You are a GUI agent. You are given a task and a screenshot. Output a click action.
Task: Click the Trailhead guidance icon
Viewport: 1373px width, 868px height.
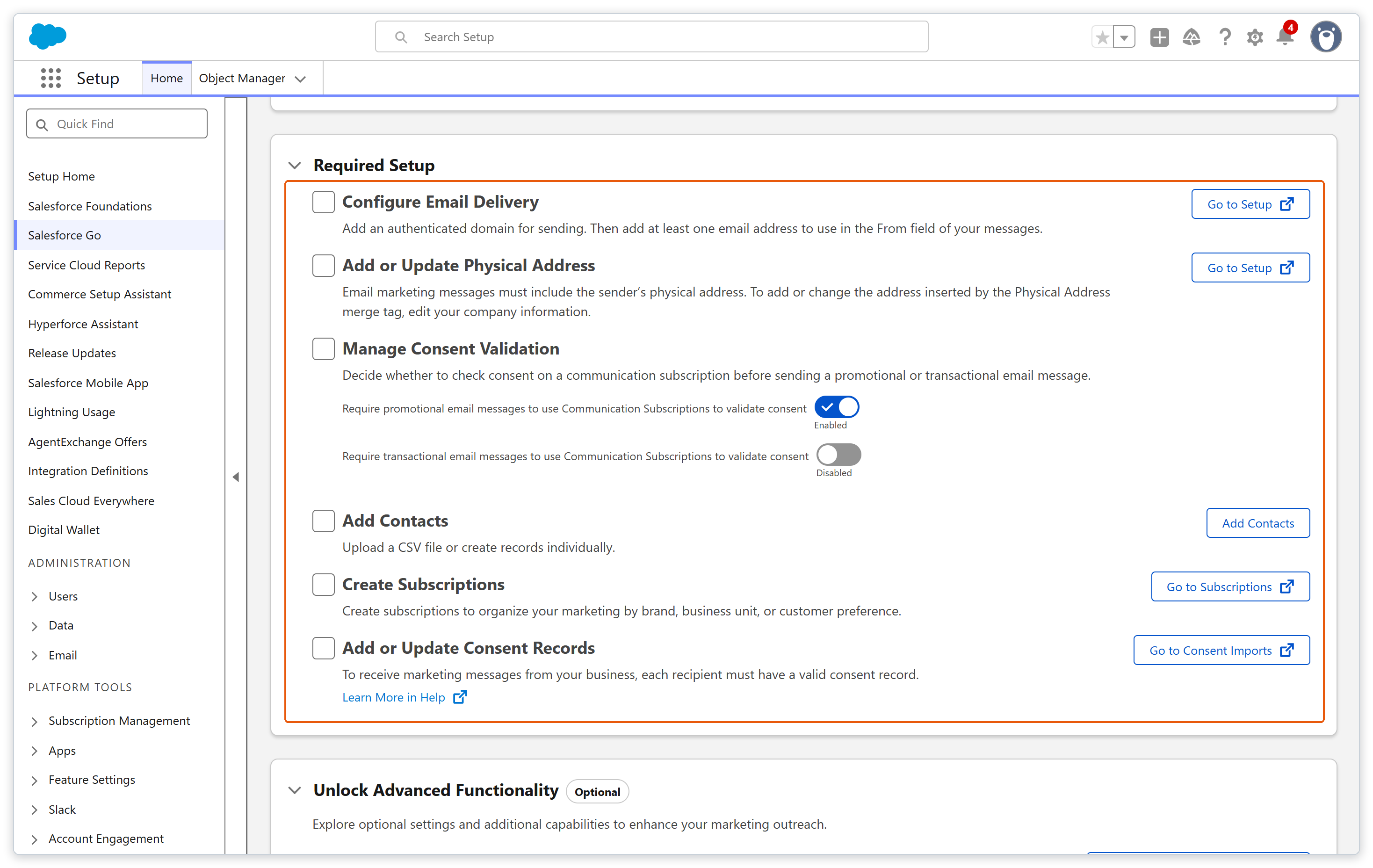(x=1192, y=37)
